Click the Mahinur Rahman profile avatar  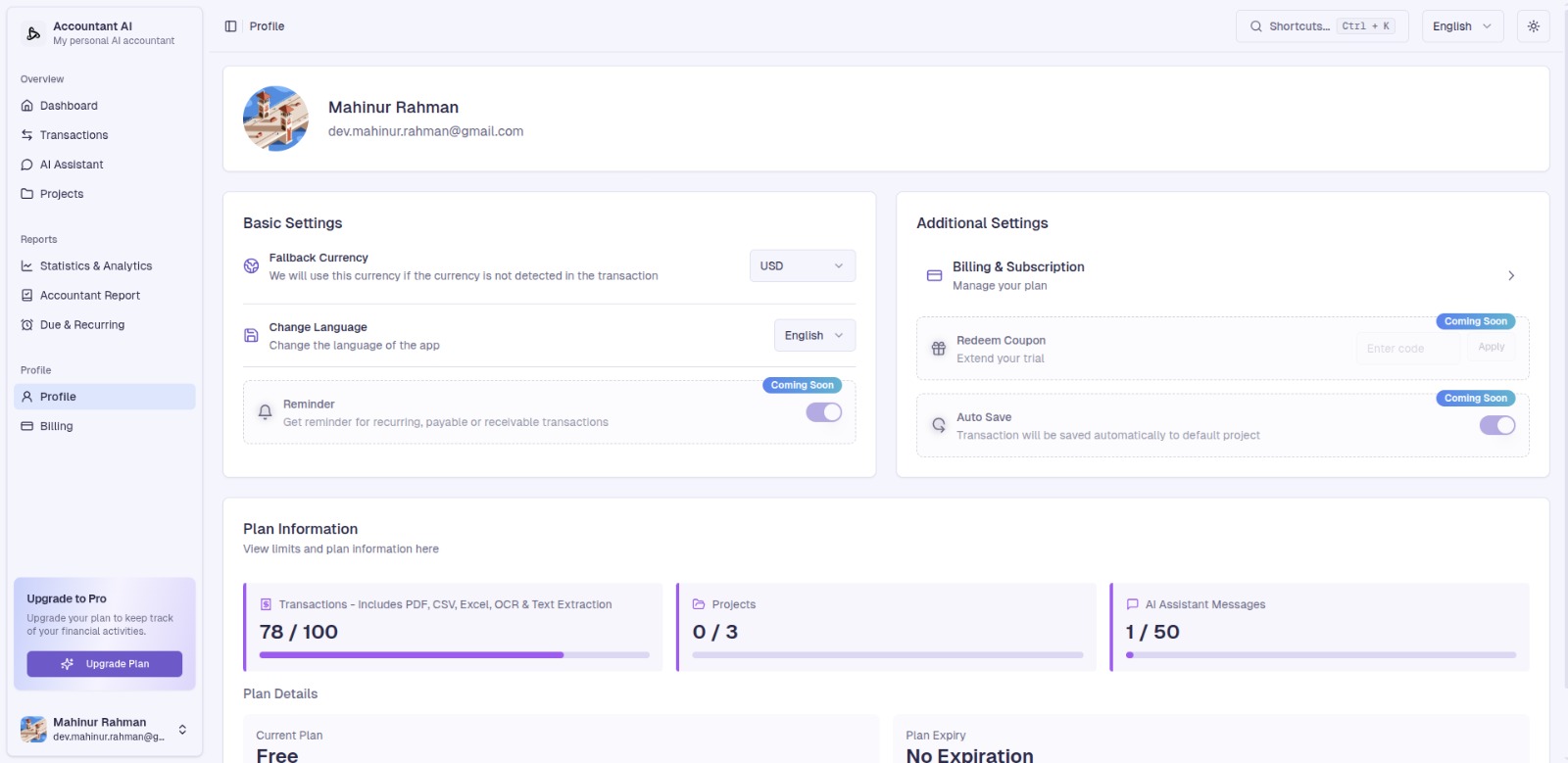click(275, 119)
